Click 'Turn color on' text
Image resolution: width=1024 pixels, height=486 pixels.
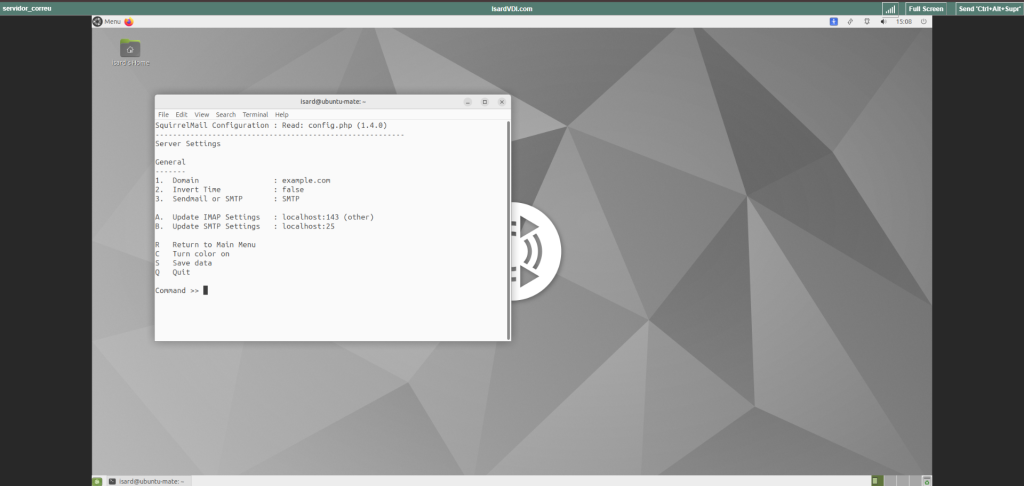[x=201, y=253]
